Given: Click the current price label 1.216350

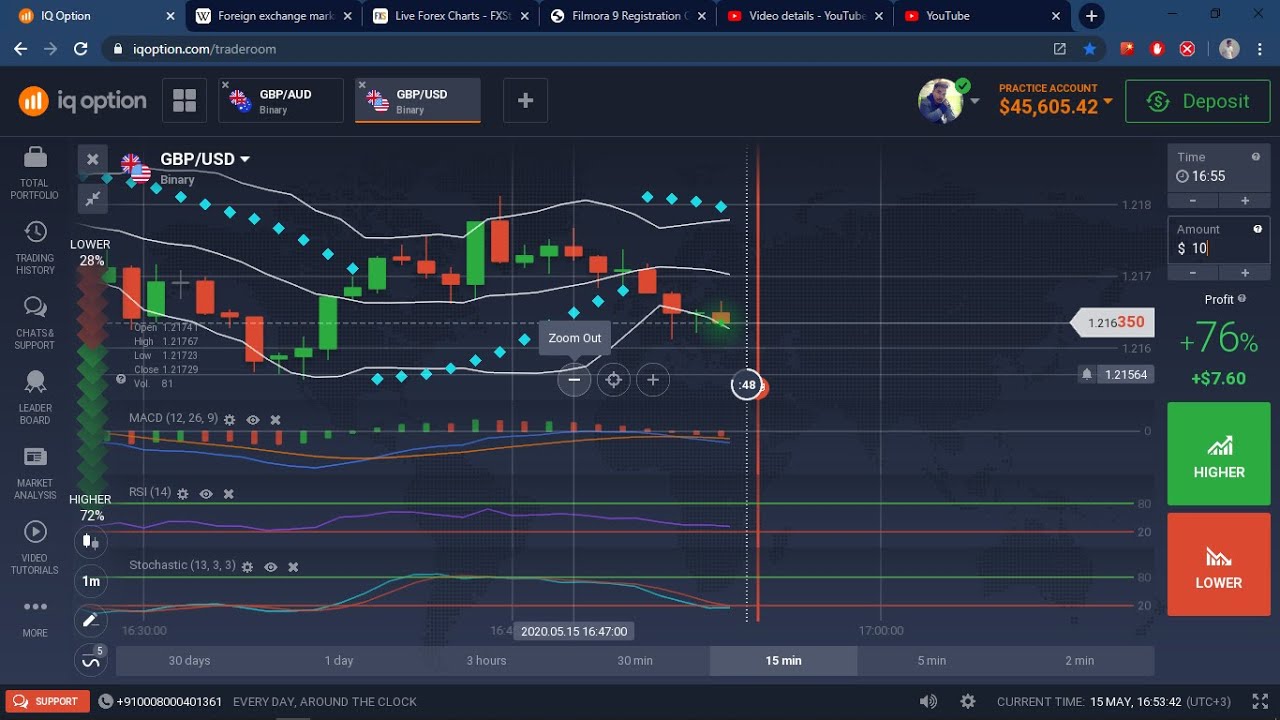Looking at the screenshot, I should (x=1113, y=322).
